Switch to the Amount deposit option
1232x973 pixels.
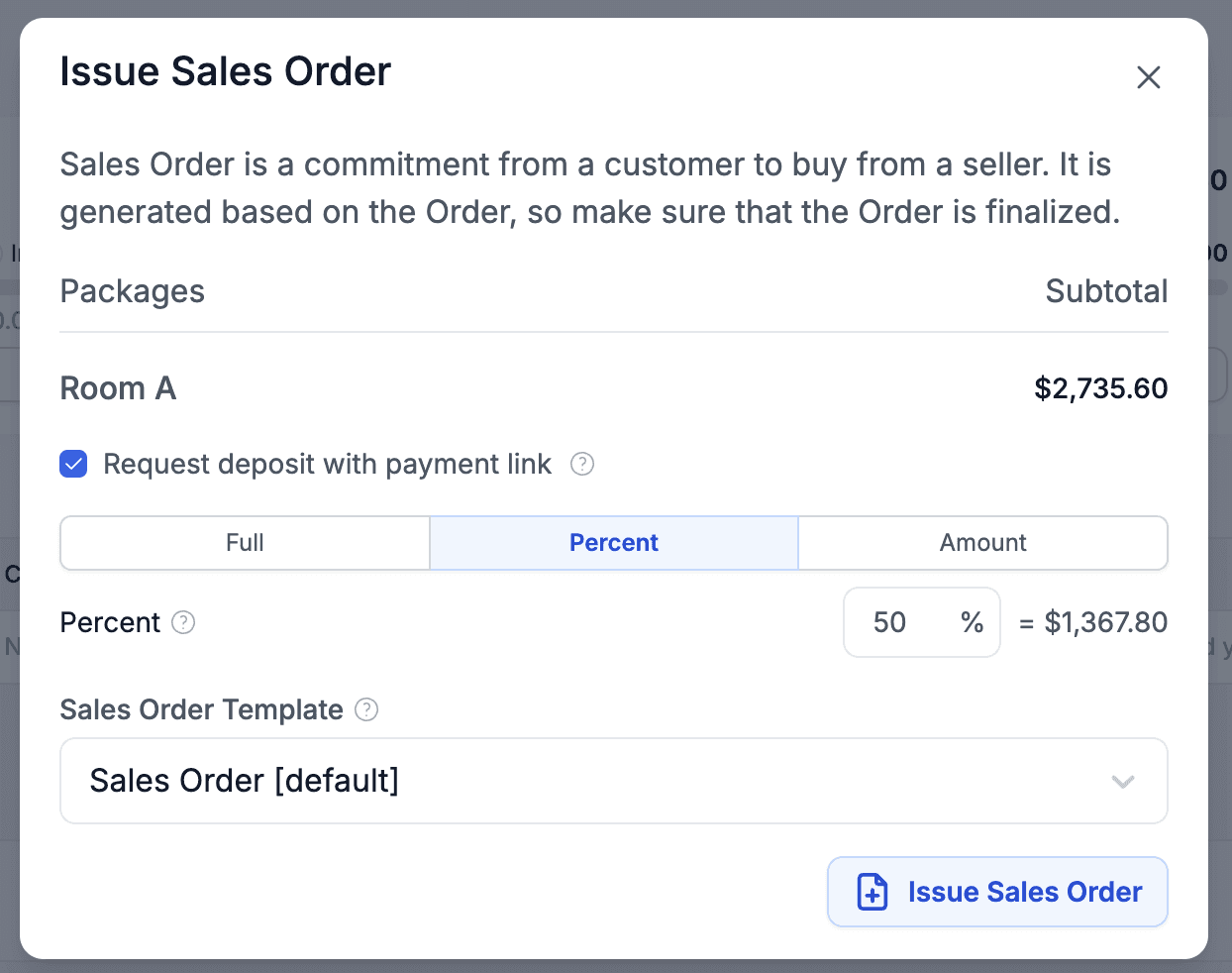coord(983,543)
